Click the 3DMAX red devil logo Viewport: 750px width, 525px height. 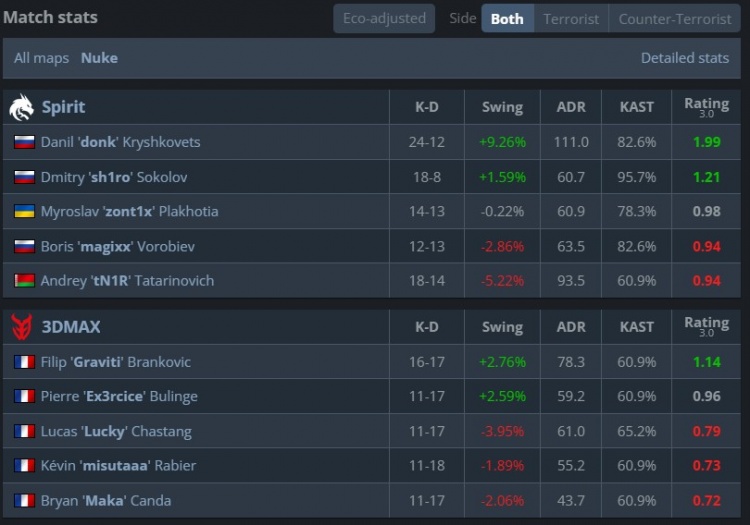tap(21, 327)
